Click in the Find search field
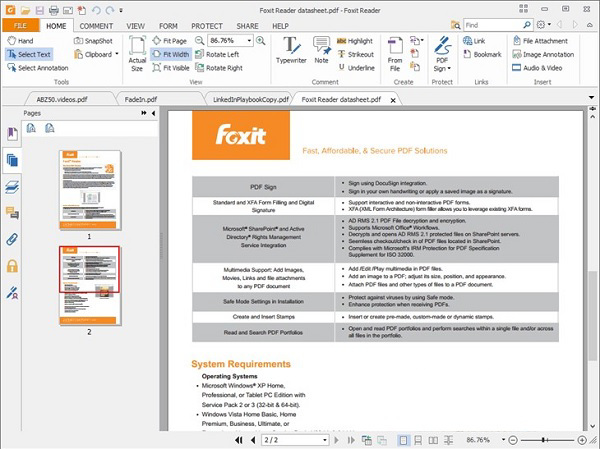Viewport: 600px width, 449px height. (x=492, y=25)
